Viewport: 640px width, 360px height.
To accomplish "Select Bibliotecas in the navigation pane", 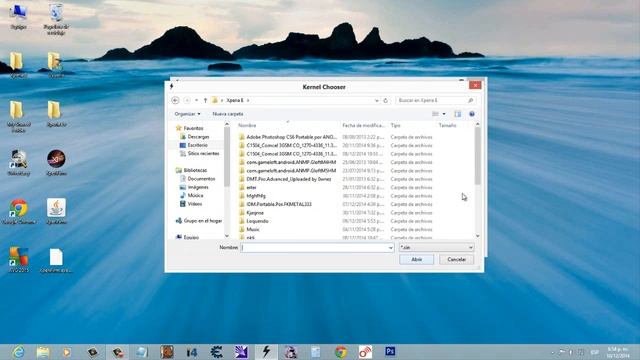I will point(195,170).
